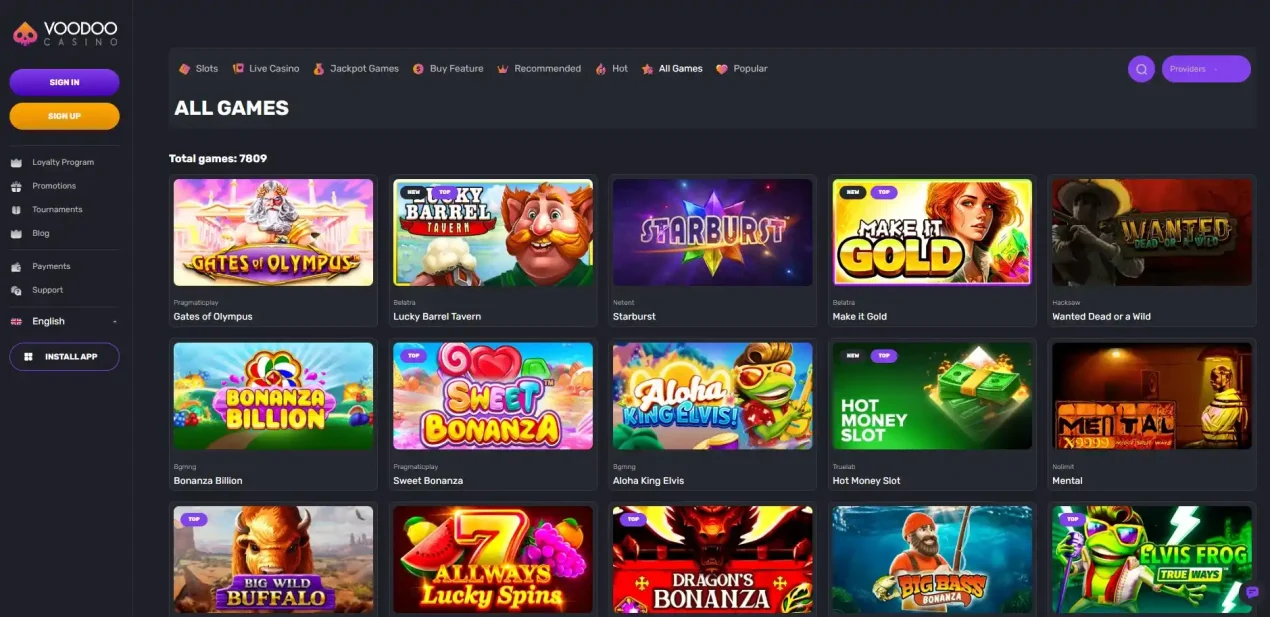Click the Hot Money Slot title text
This screenshot has width=1270, height=617.
(x=866, y=481)
